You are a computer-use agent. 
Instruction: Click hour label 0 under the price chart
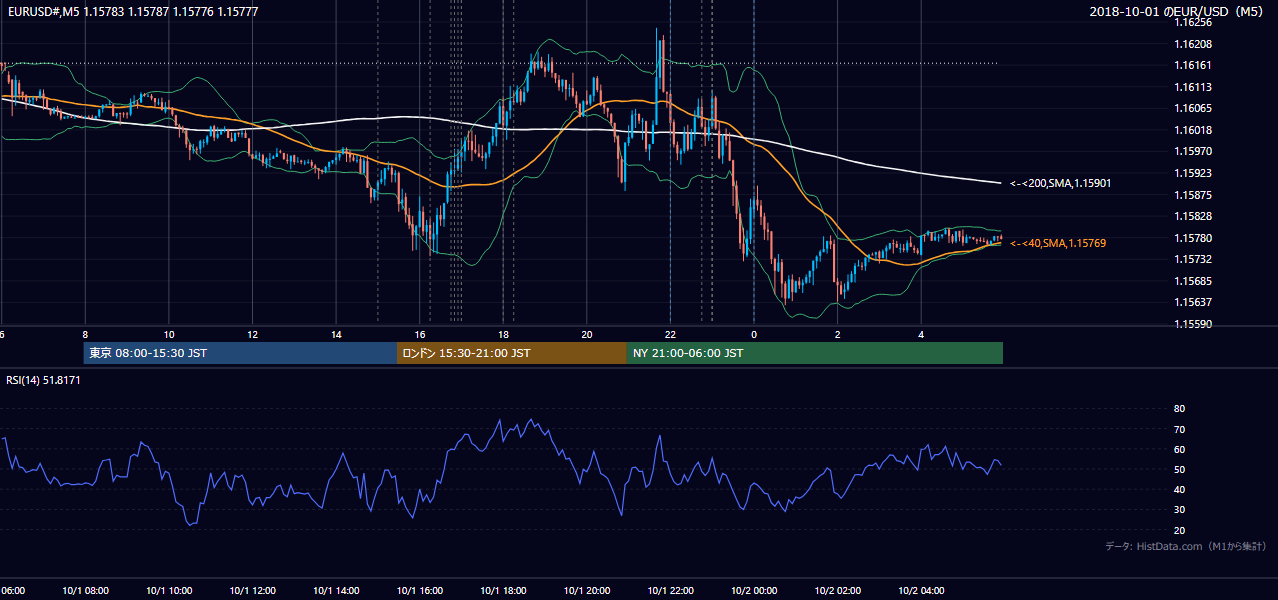pos(754,334)
